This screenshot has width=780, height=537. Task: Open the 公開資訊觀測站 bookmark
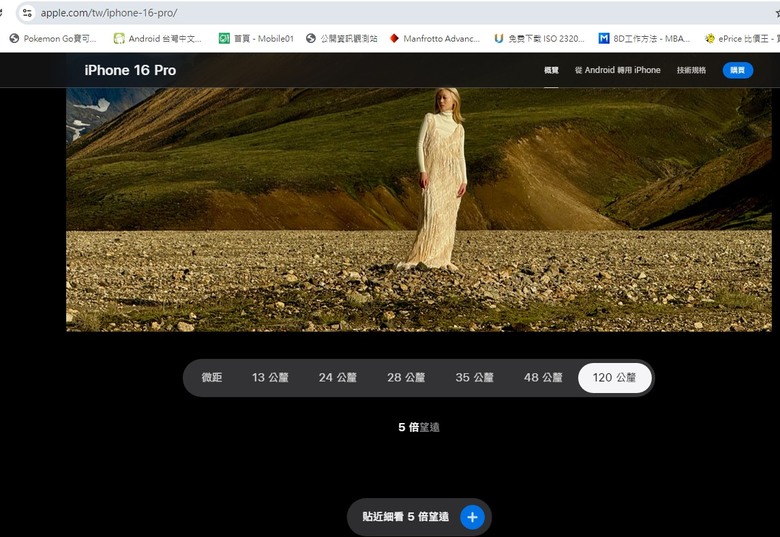tap(342, 38)
